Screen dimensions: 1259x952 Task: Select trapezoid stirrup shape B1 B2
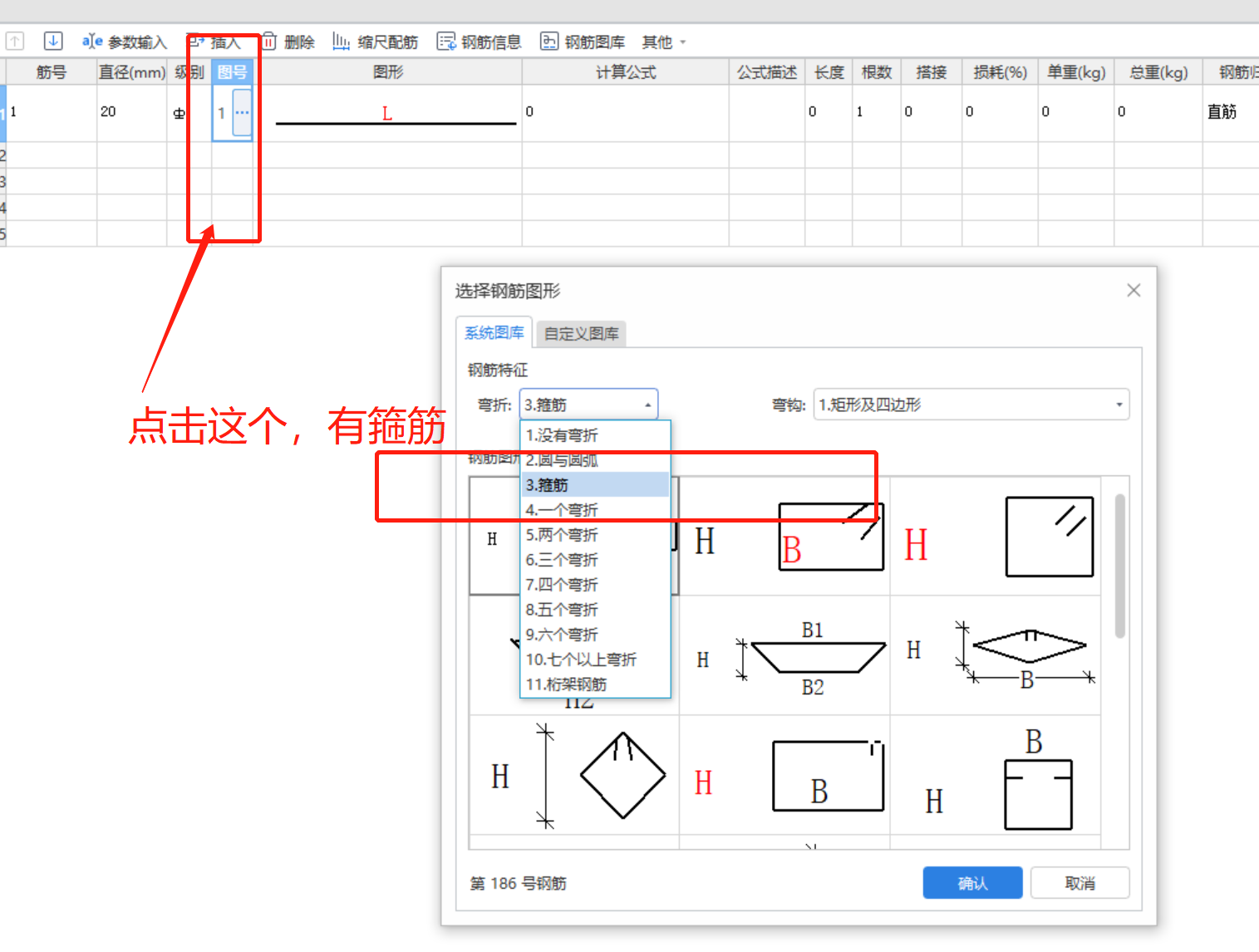785,655
